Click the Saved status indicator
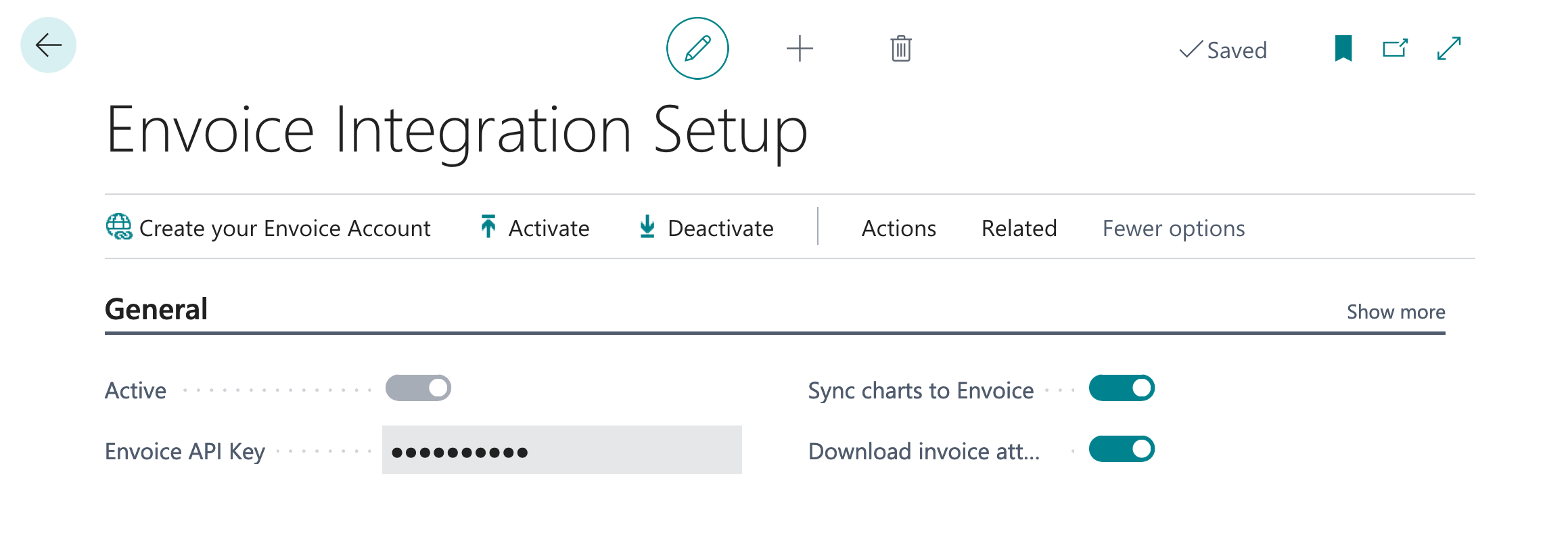The width and height of the screenshot is (1568, 552). pos(1223,50)
